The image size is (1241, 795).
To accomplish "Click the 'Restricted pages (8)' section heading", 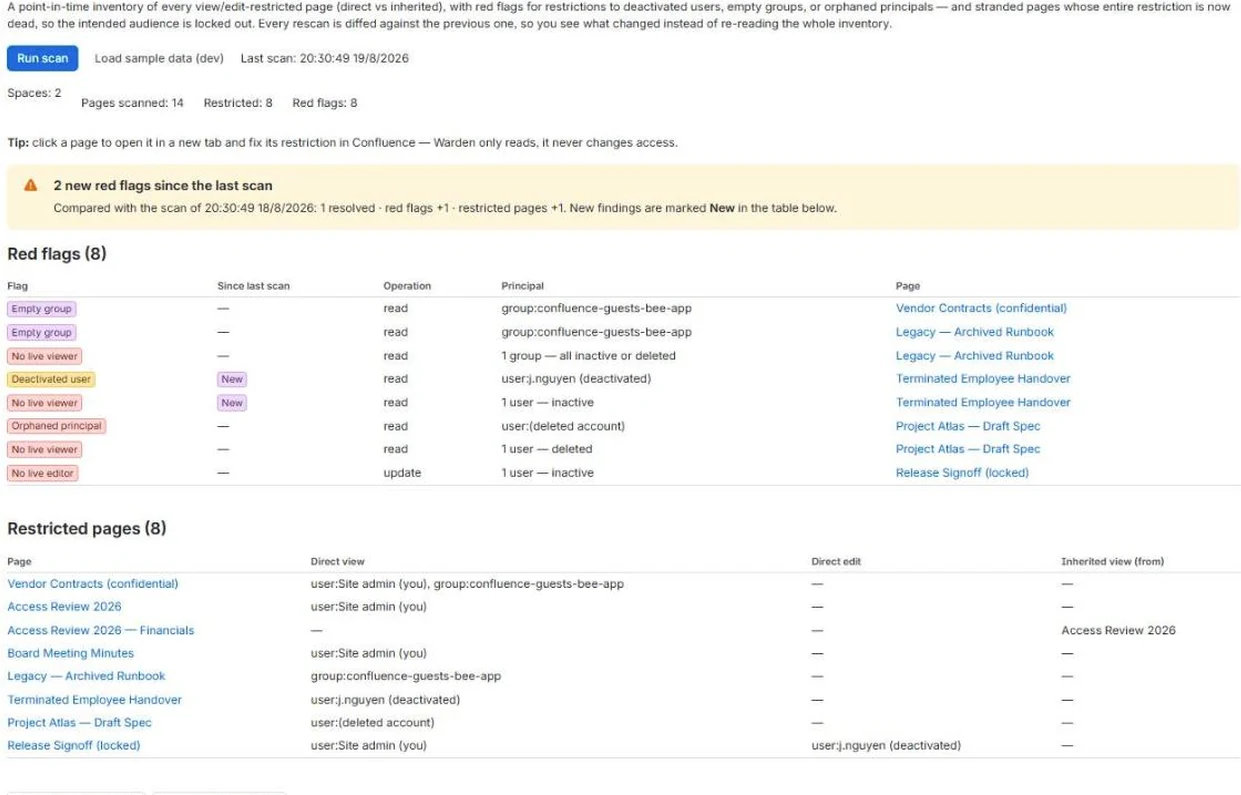I will click(x=87, y=528).
